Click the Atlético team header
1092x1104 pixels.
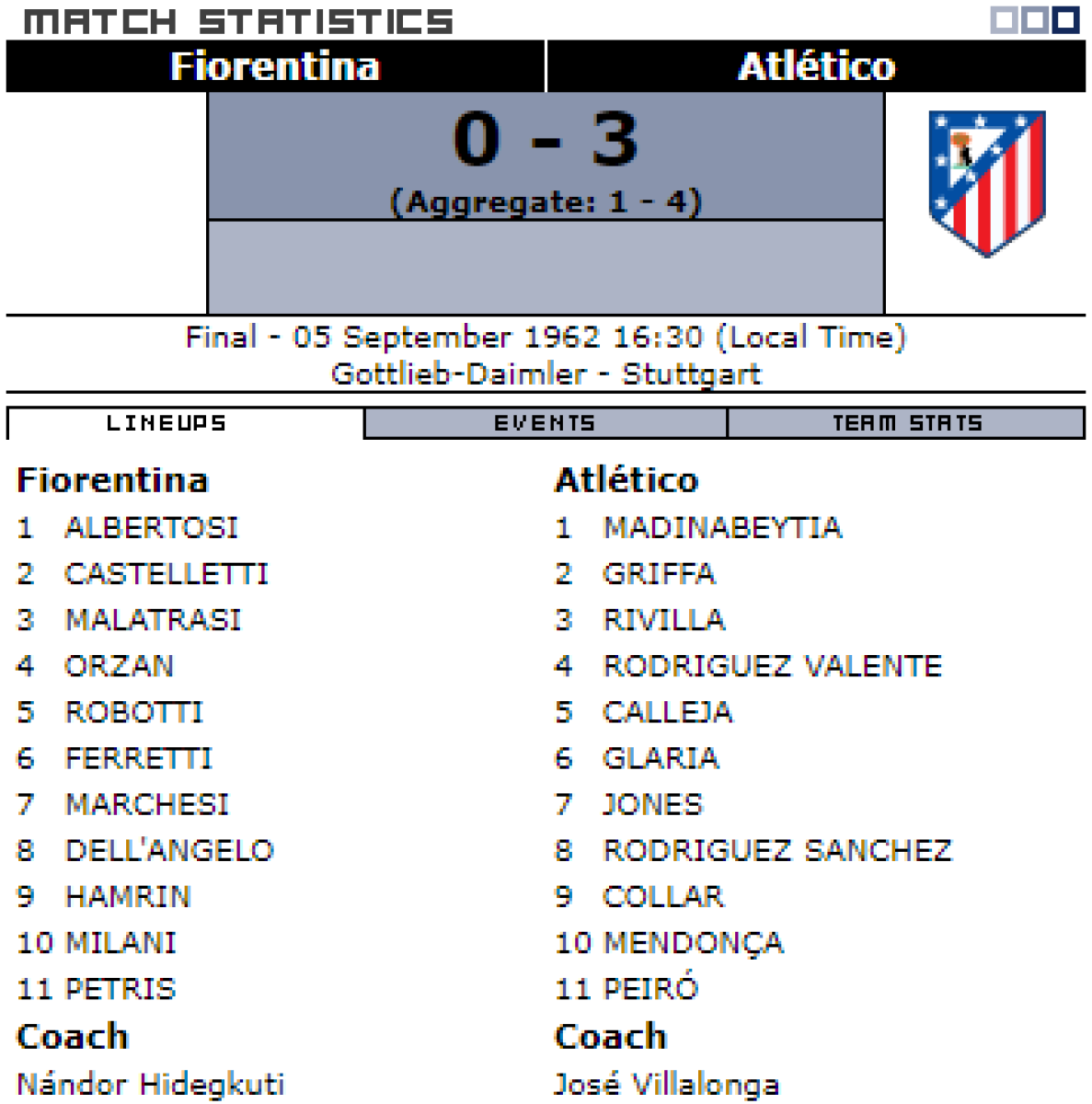pos(816,66)
